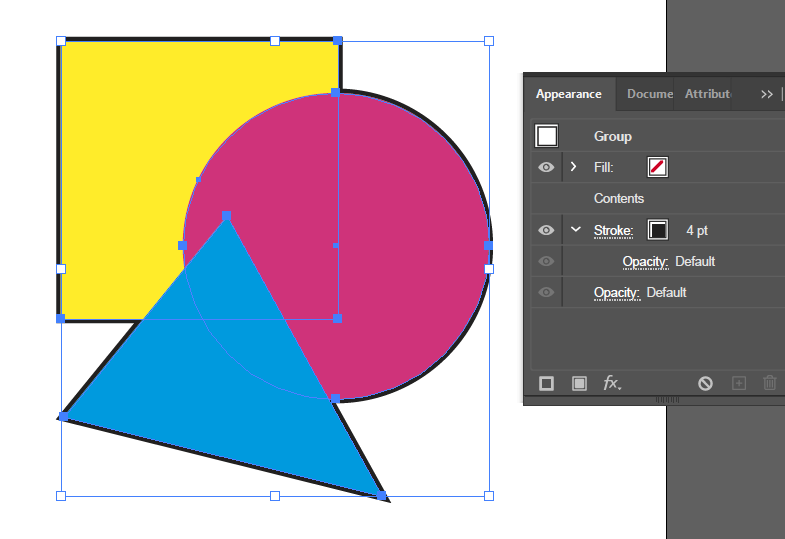Click the Group thumbnail in Appearance panel
This screenshot has width=785, height=539.
[546, 136]
